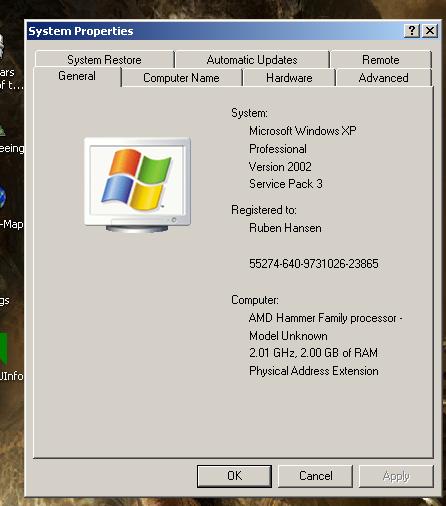The height and width of the screenshot is (506, 446).
Task: Close the System Properties dialog
Action: pos(430,31)
